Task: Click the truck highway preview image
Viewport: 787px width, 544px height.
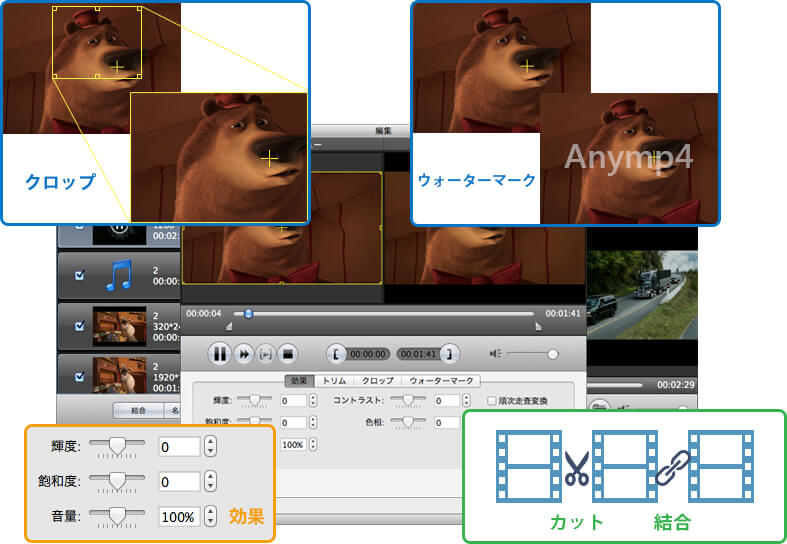Action: [x=642, y=295]
